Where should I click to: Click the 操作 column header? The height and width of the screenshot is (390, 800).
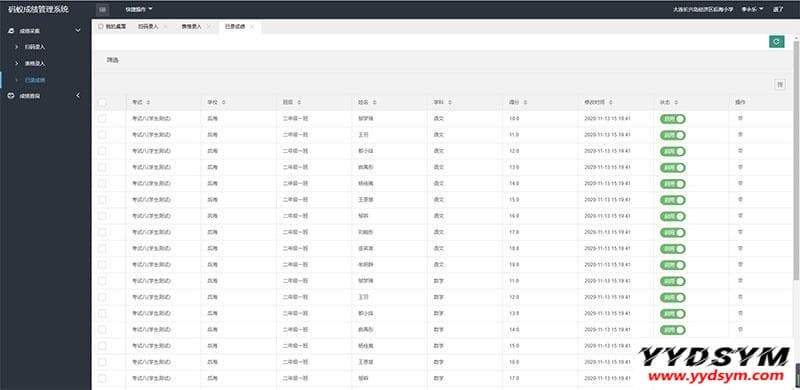click(x=740, y=103)
